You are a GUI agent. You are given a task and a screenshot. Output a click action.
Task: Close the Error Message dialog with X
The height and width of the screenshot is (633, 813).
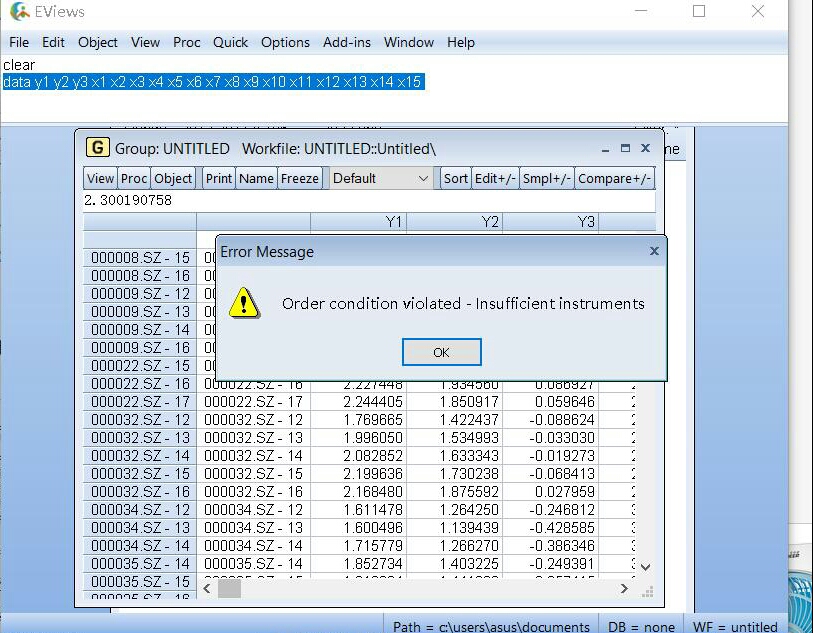654,251
